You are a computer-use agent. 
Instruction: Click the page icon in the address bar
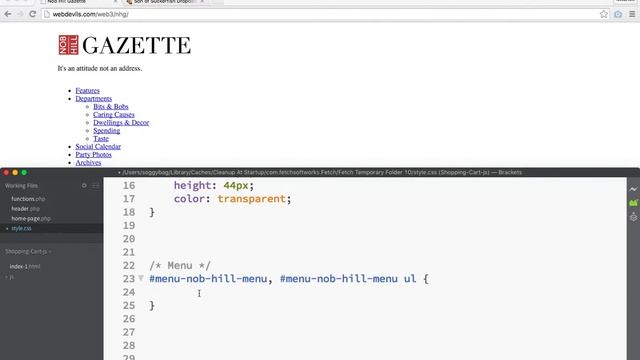click(x=47, y=14)
